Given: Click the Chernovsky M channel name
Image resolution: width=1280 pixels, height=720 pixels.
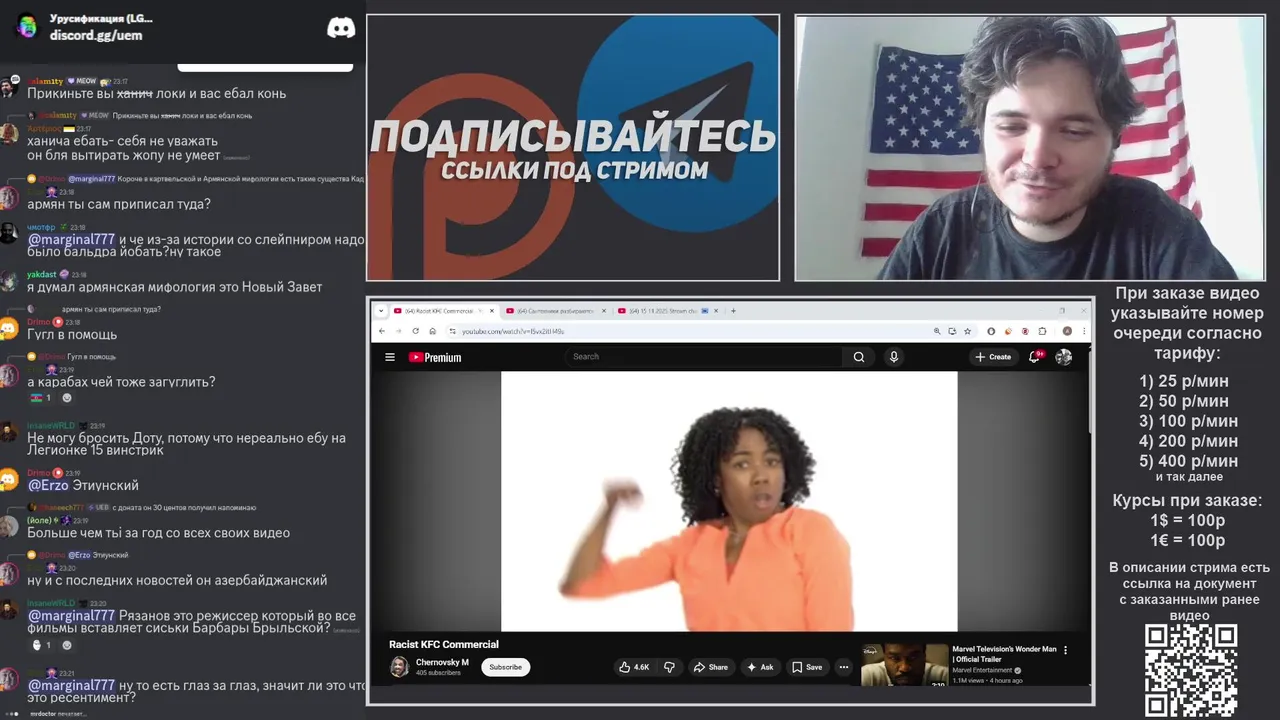Looking at the screenshot, I should 442,662.
